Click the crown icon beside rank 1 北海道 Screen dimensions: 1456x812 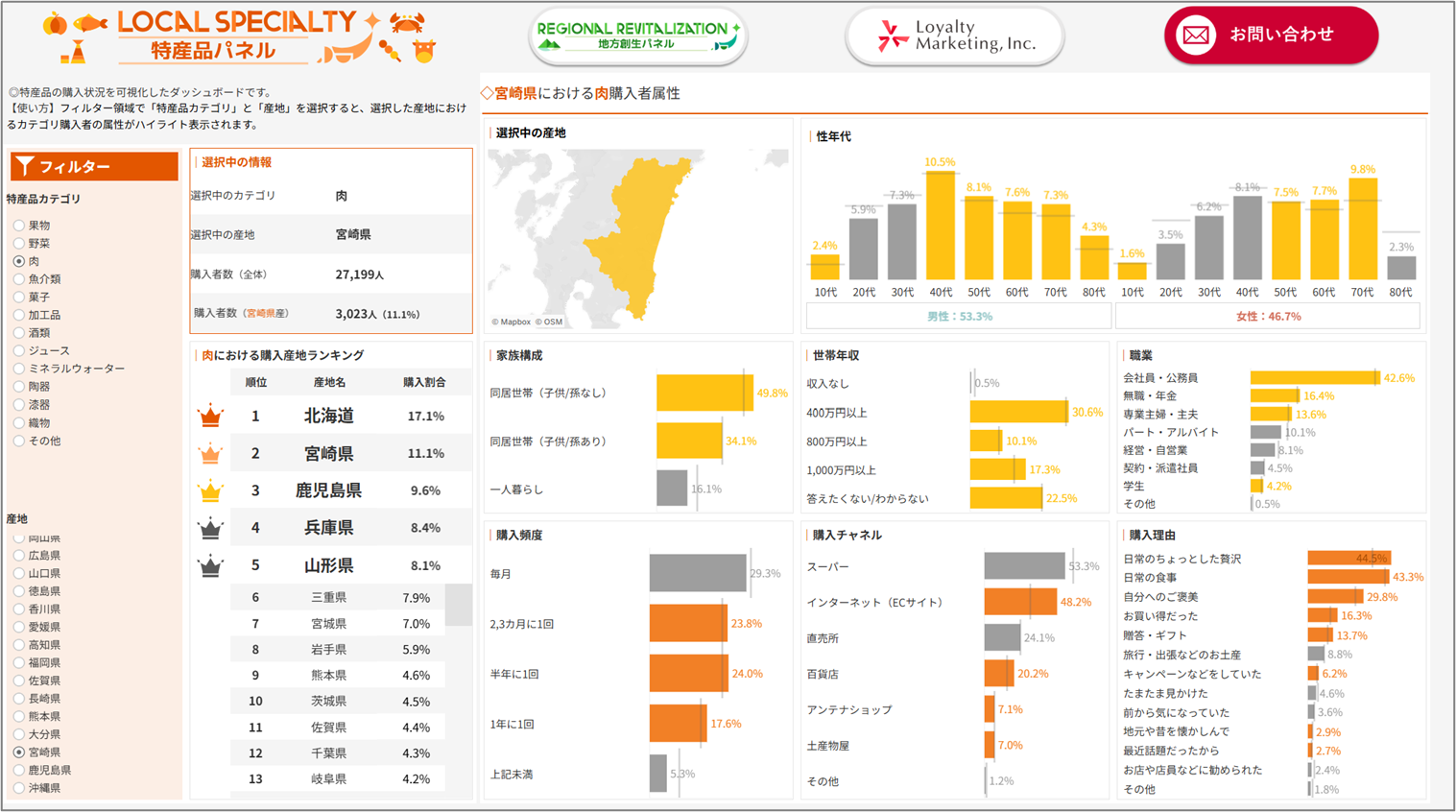210,417
